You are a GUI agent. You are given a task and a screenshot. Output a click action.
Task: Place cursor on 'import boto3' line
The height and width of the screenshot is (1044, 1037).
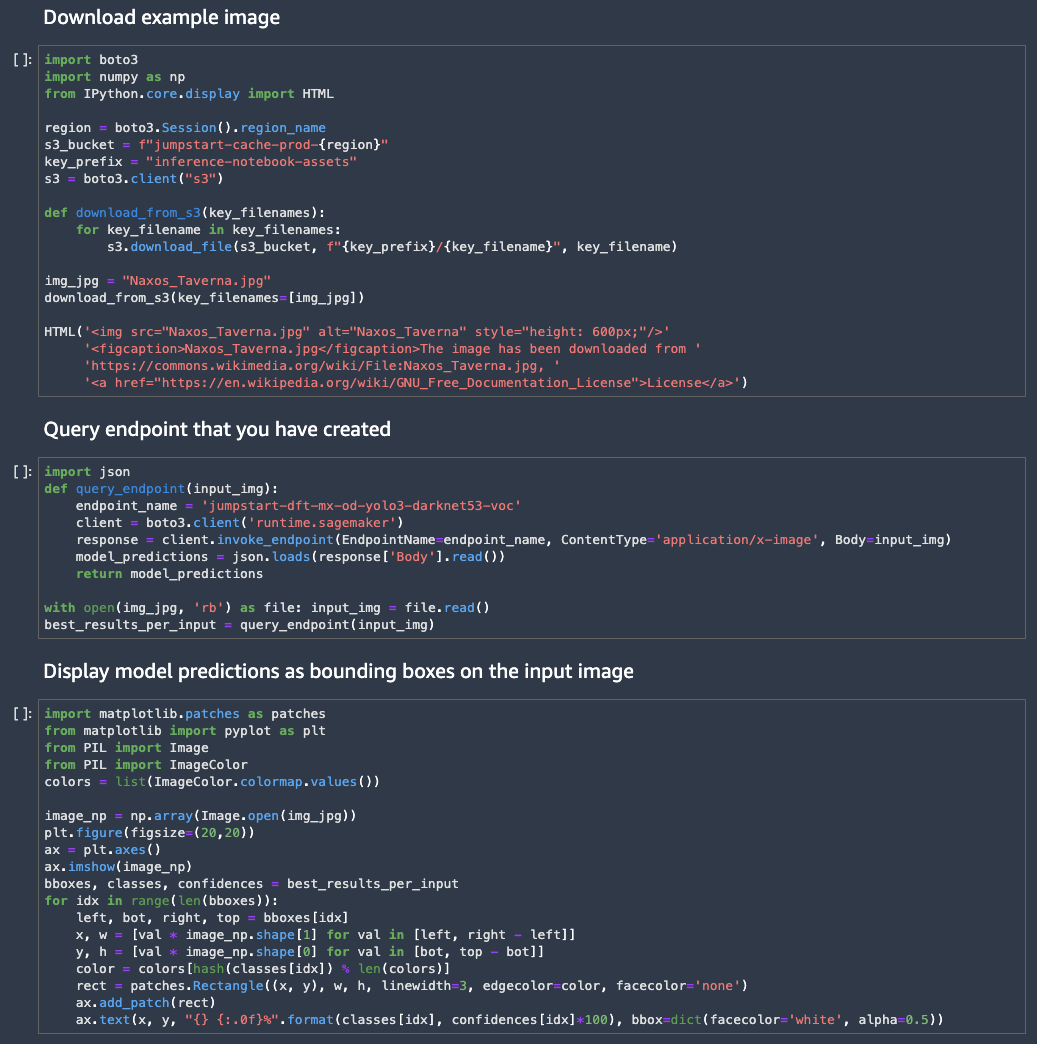tap(91, 60)
